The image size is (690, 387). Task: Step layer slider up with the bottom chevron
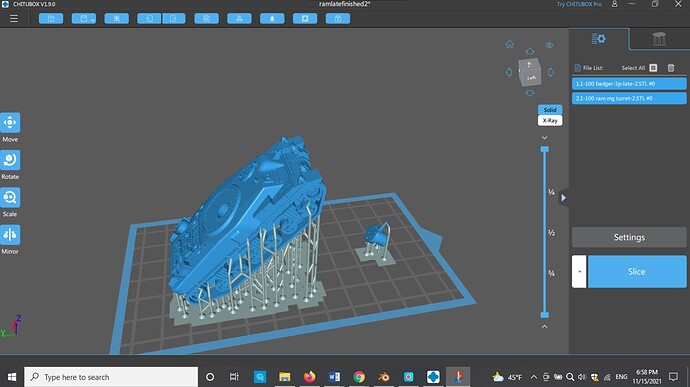click(x=545, y=326)
